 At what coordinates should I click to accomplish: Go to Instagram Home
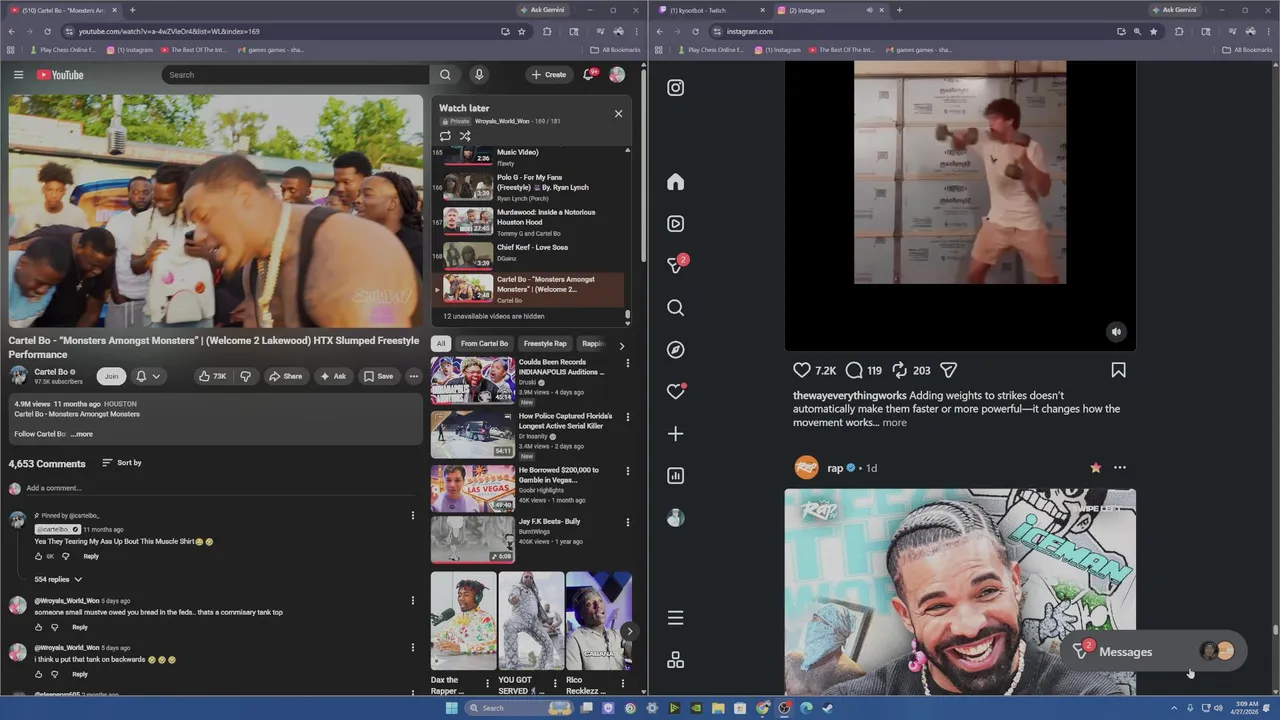click(676, 182)
